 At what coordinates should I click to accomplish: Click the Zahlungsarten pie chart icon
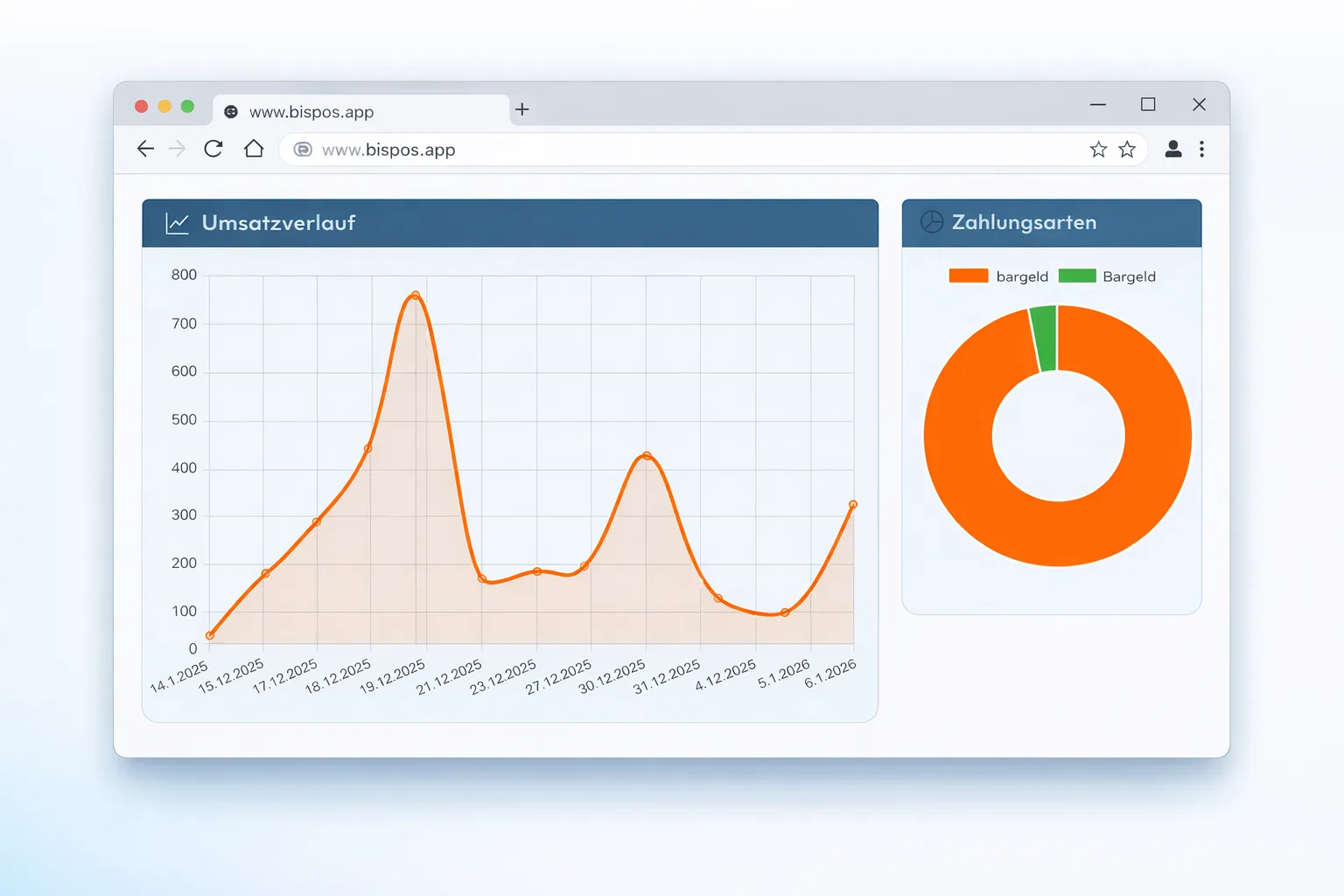pos(932,222)
